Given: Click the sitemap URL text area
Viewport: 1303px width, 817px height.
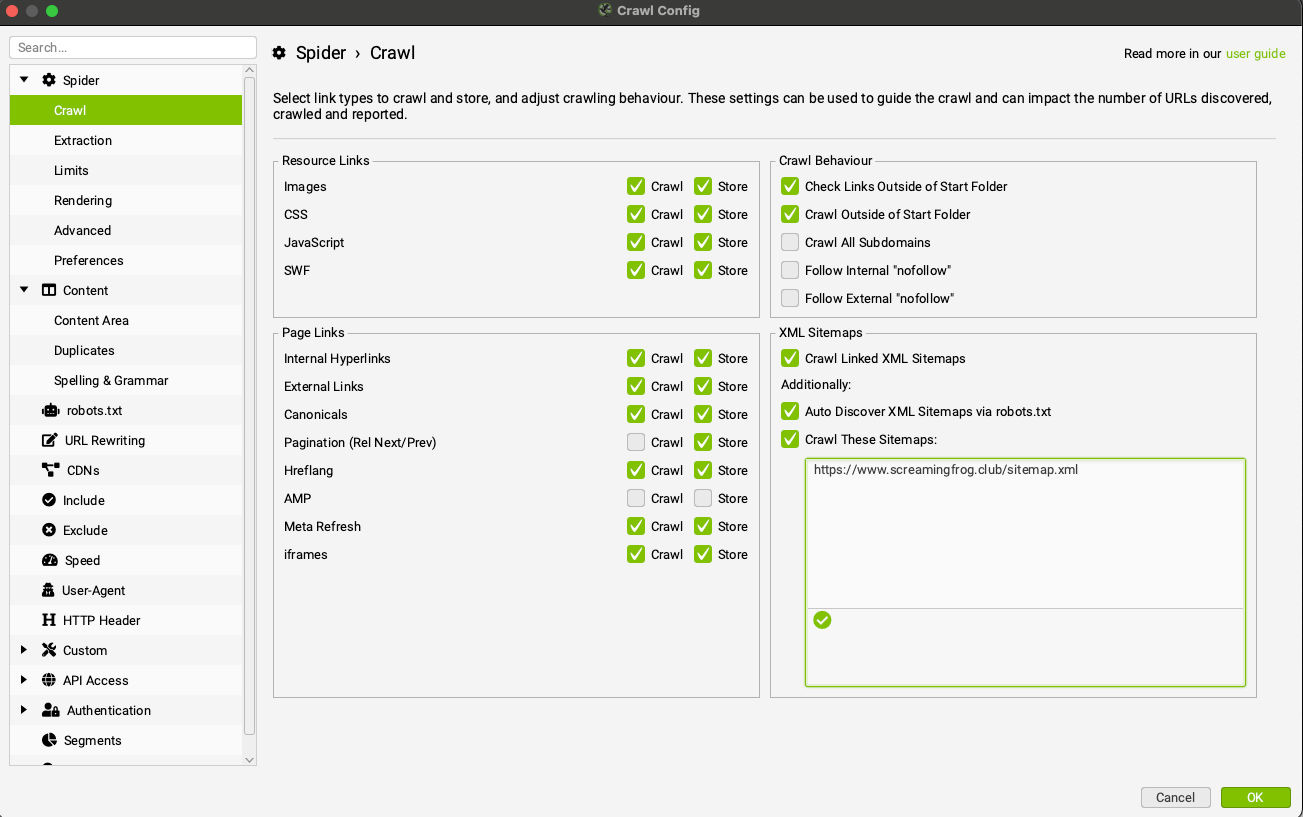Looking at the screenshot, I should point(1024,530).
